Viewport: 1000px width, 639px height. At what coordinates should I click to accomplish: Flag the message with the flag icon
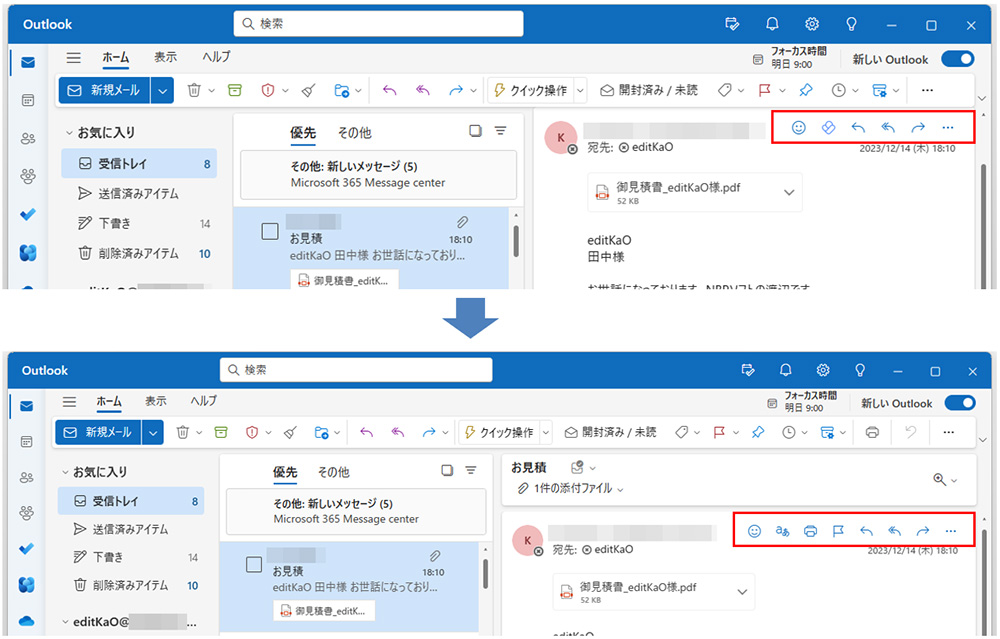(839, 531)
